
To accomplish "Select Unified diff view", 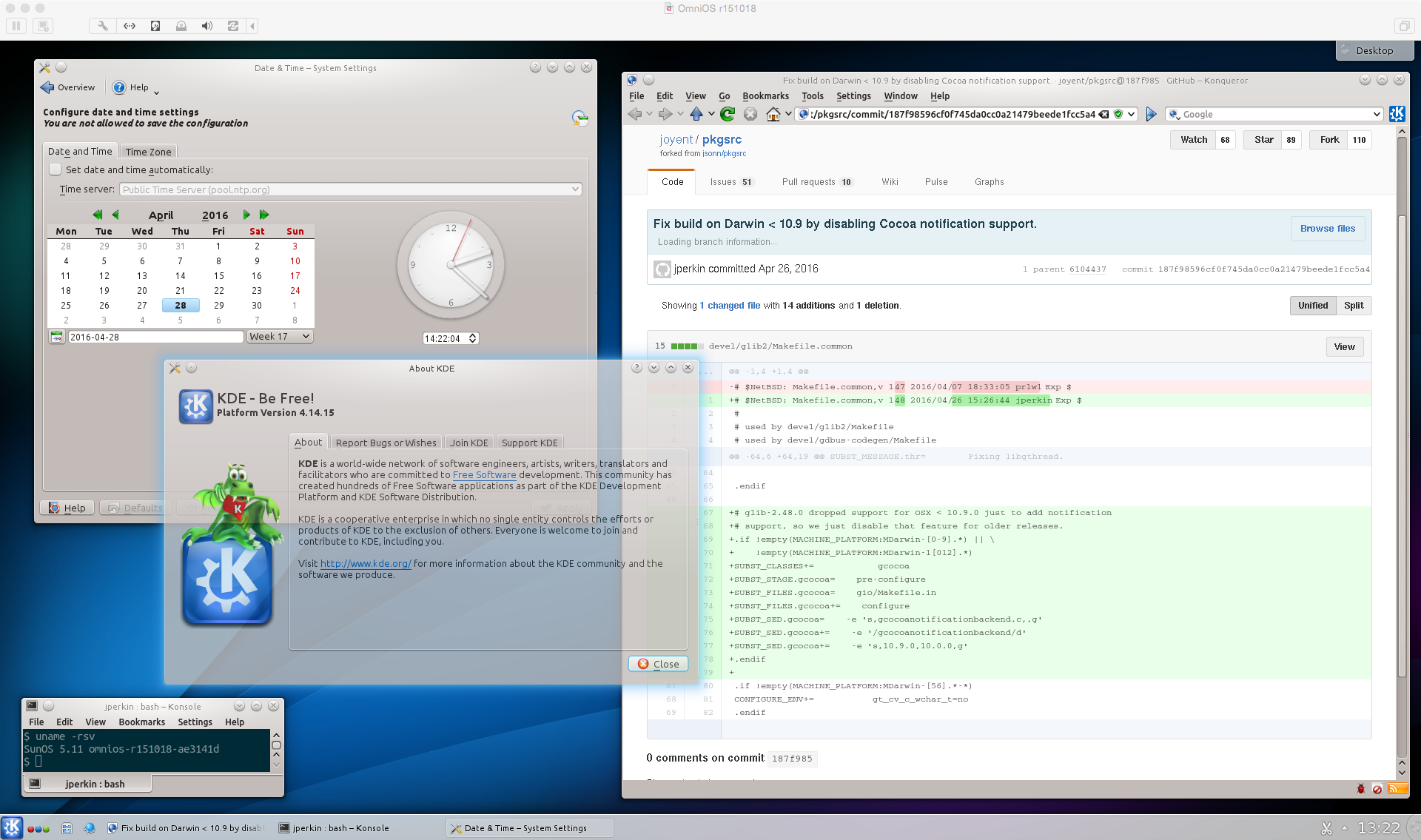I will (1312, 306).
